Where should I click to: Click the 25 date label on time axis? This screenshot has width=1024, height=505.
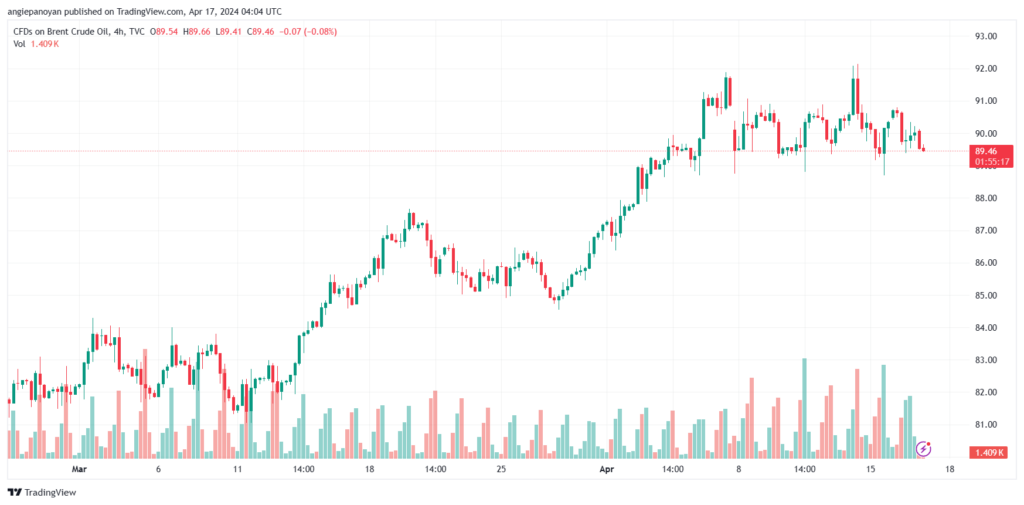coord(502,469)
